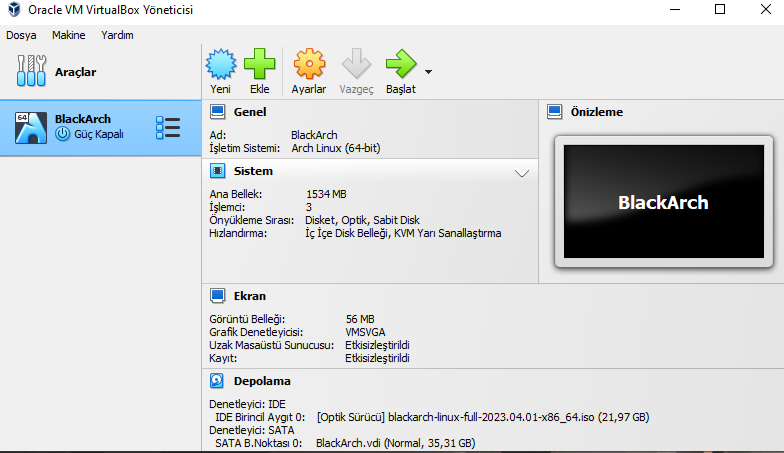Screen dimensions: 784x453
Task: Click the Önizleme section icon
Action: (x=554, y=112)
